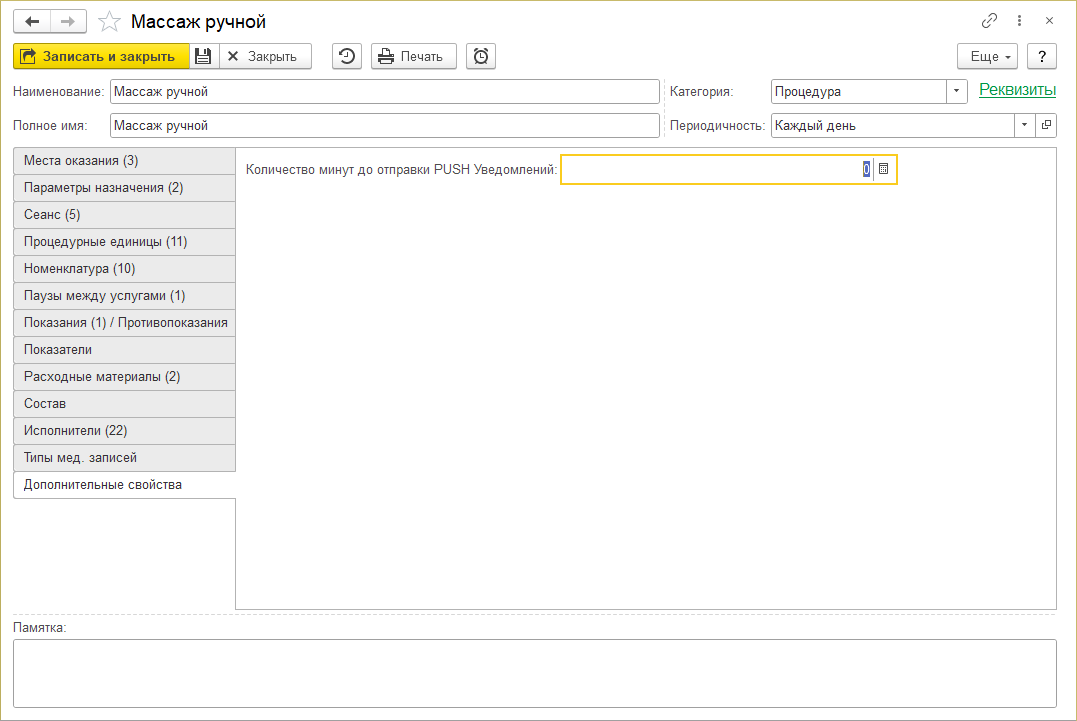
Task: Click into the Памятка text area
Action: click(x=534, y=673)
